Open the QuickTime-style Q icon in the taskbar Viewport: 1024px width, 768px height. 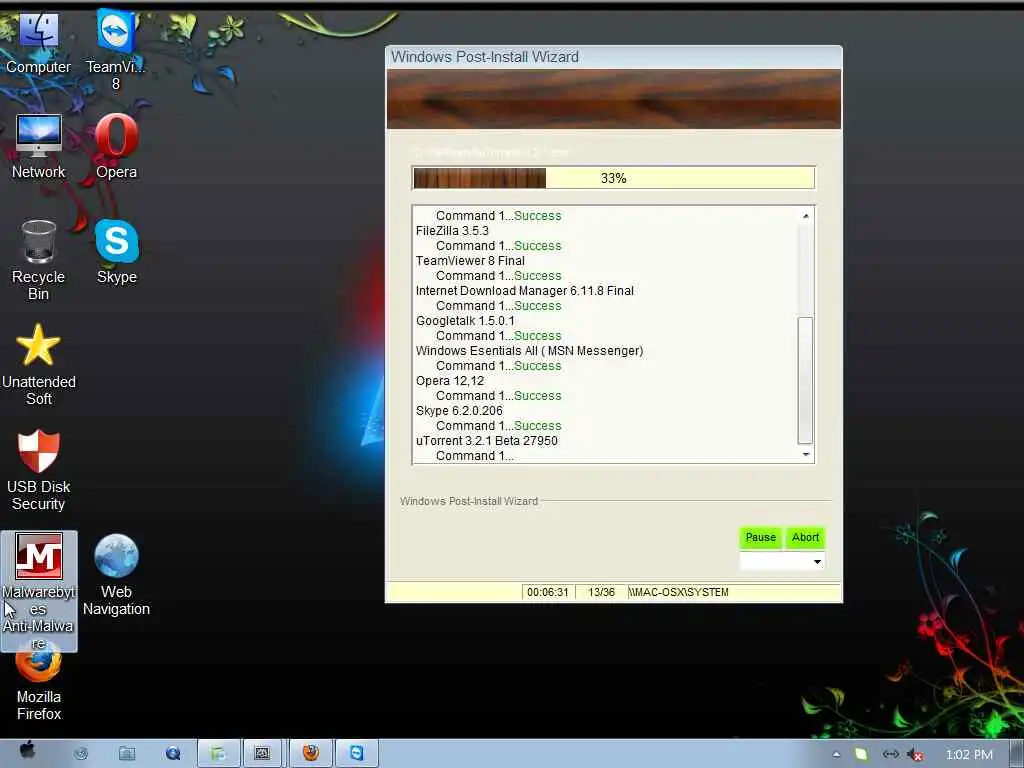173,754
